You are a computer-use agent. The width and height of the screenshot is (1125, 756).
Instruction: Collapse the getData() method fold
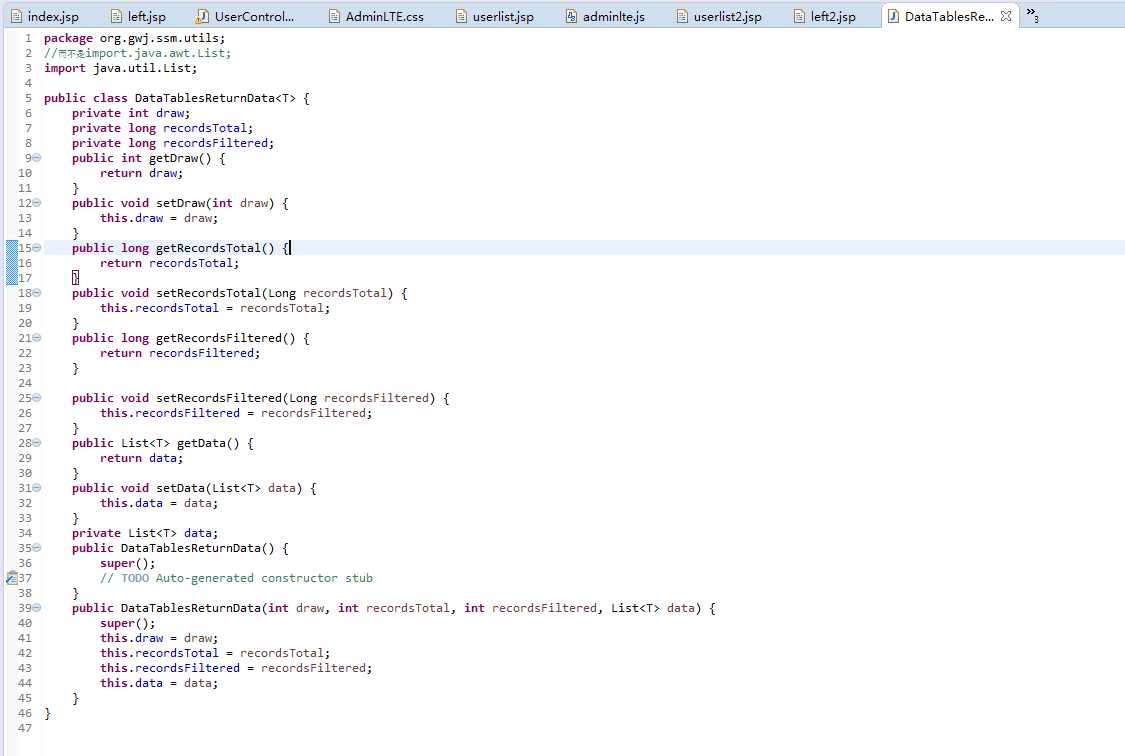(37, 443)
